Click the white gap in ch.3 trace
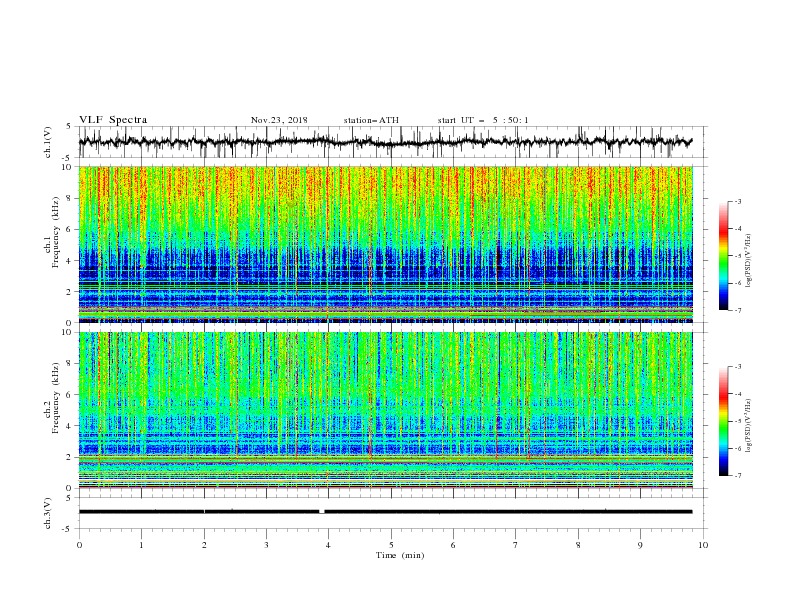Screen dimensions: 792x612 click(322, 512)
